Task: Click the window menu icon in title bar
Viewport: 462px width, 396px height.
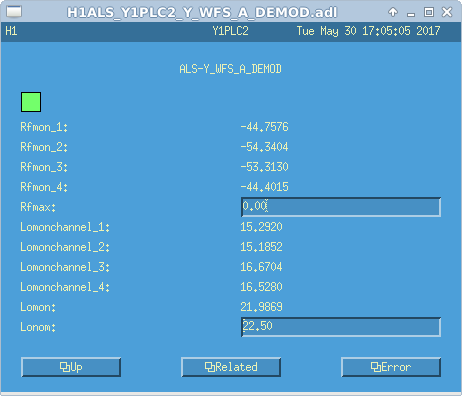Action: [14, 12]
